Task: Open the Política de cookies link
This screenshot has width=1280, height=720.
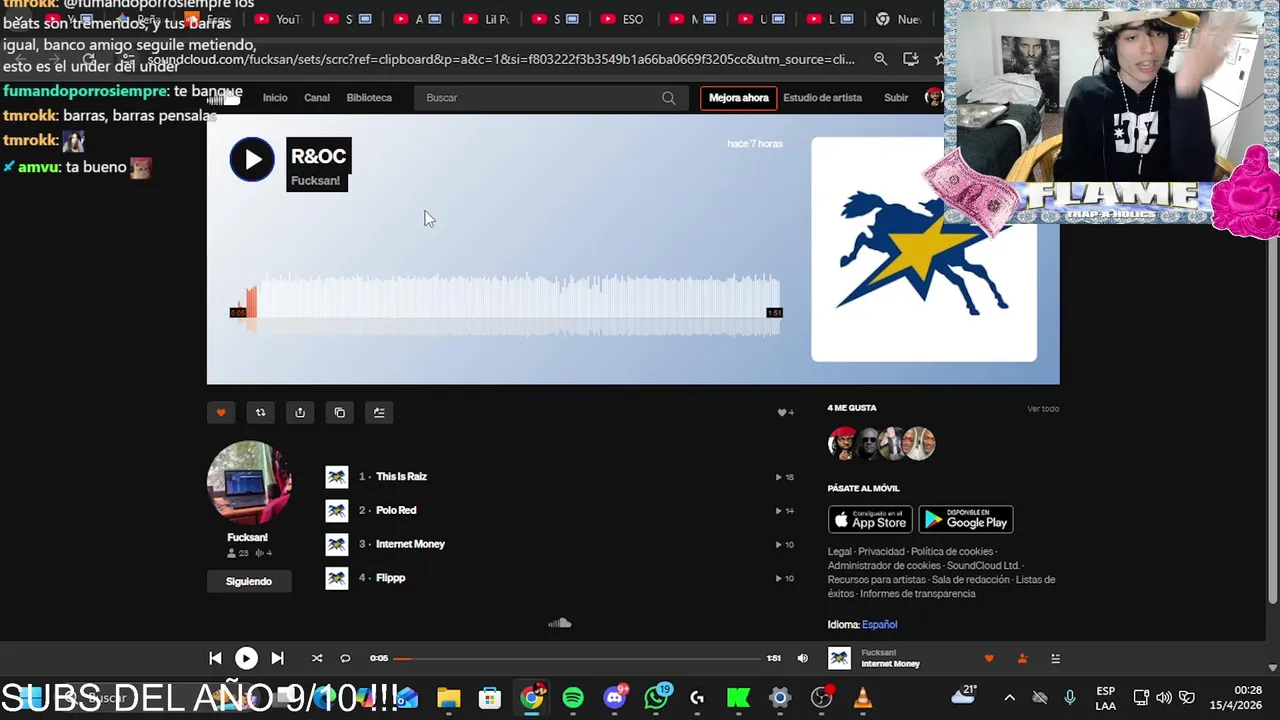Action: (x=951, y=552)
